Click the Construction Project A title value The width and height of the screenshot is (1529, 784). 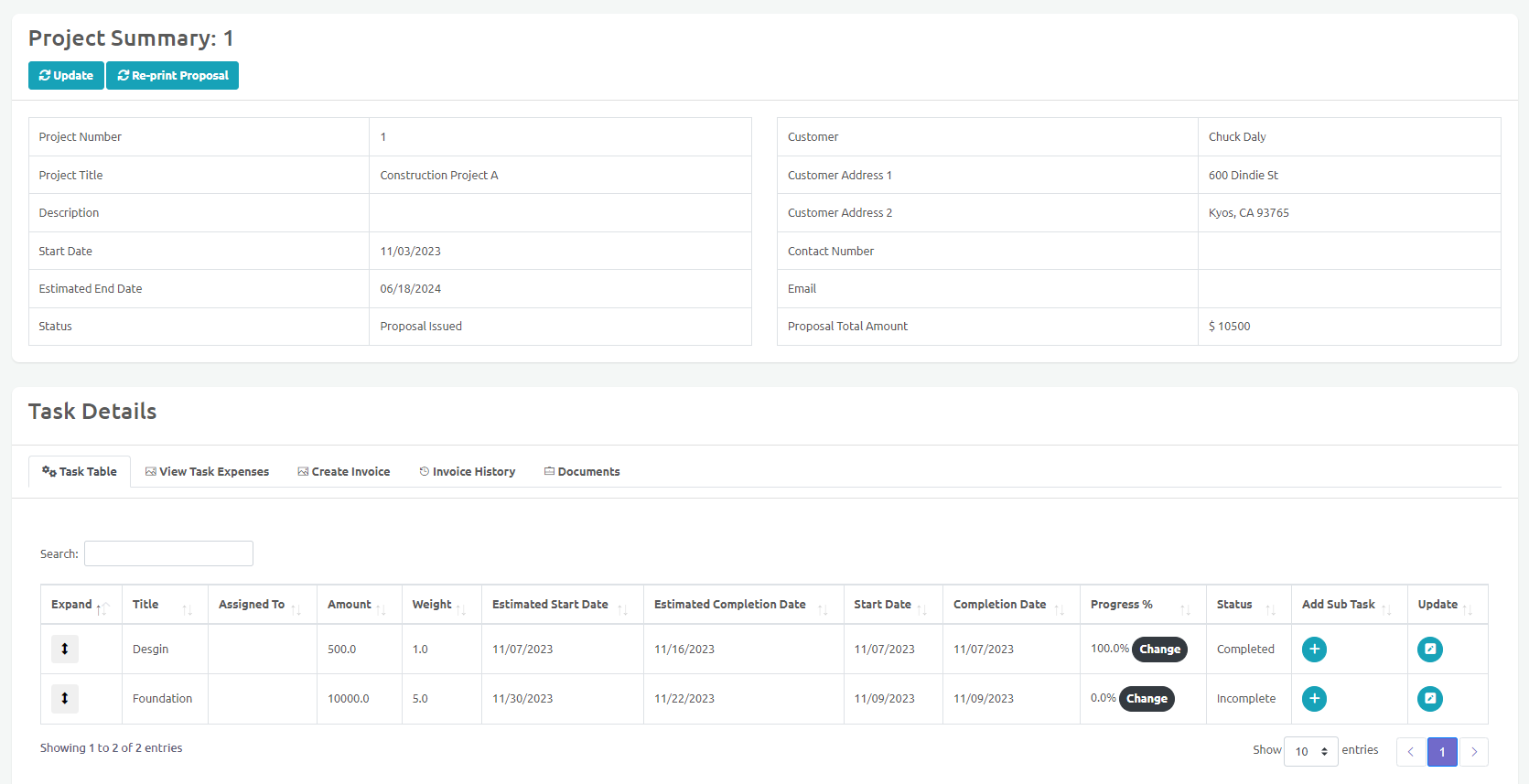[439, 175]
